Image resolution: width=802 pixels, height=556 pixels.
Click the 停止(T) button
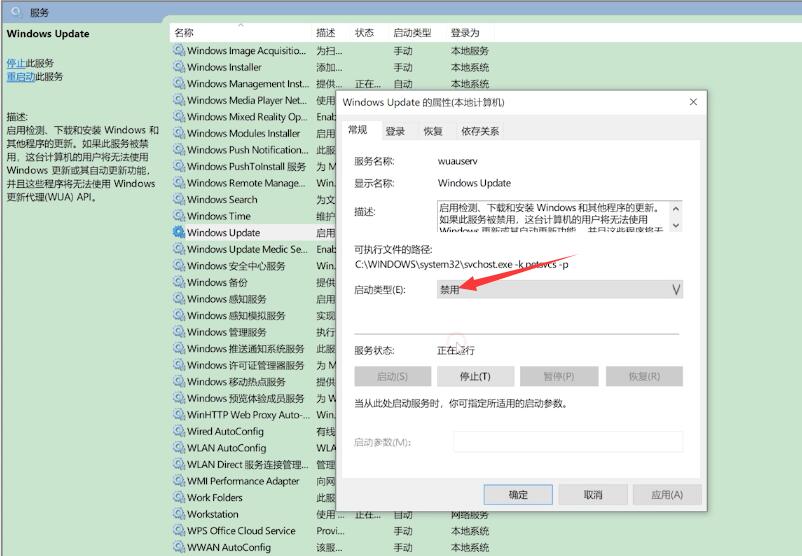click(x=475, y=377)
